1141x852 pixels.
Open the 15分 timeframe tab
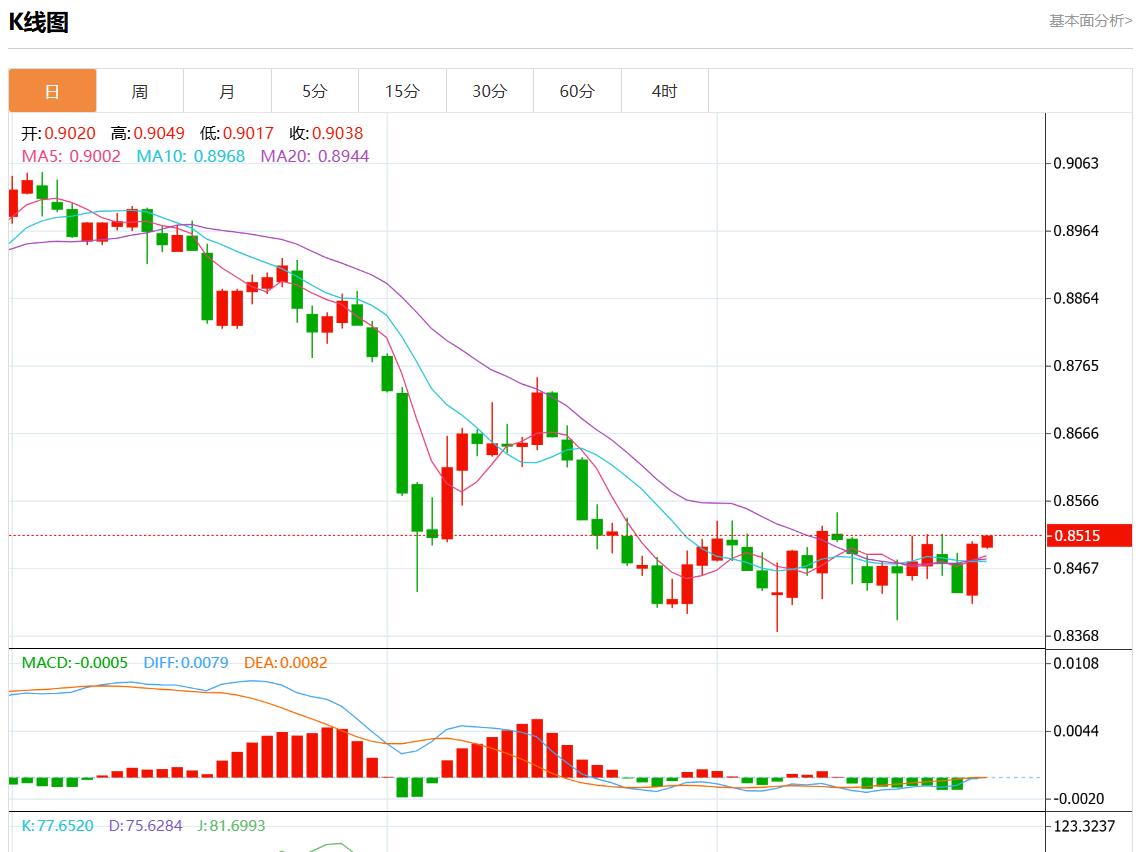[x=402, y=91]
